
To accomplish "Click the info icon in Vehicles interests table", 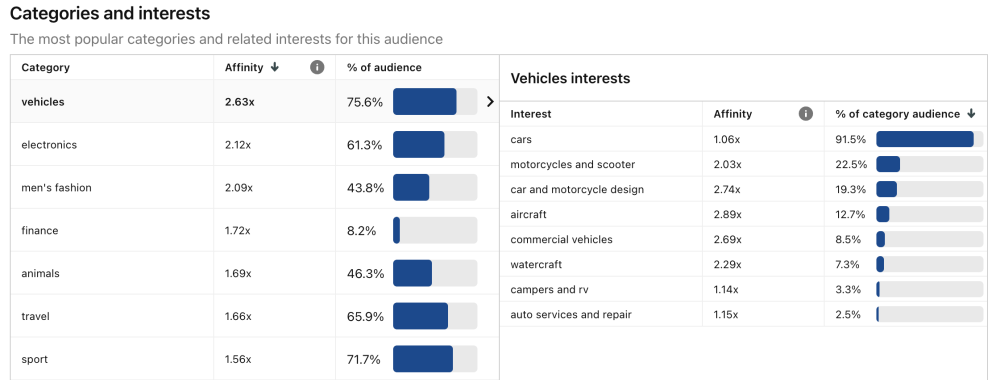I will point(805,114).
